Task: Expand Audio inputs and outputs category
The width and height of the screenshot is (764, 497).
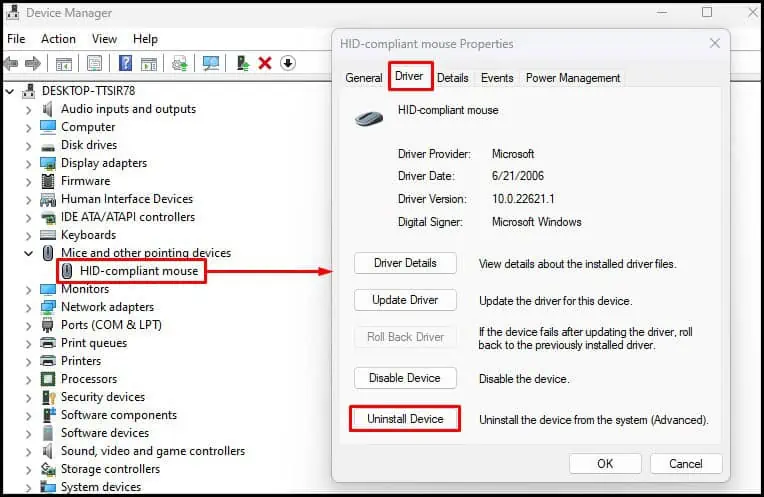Action: [x=28, y=110]
